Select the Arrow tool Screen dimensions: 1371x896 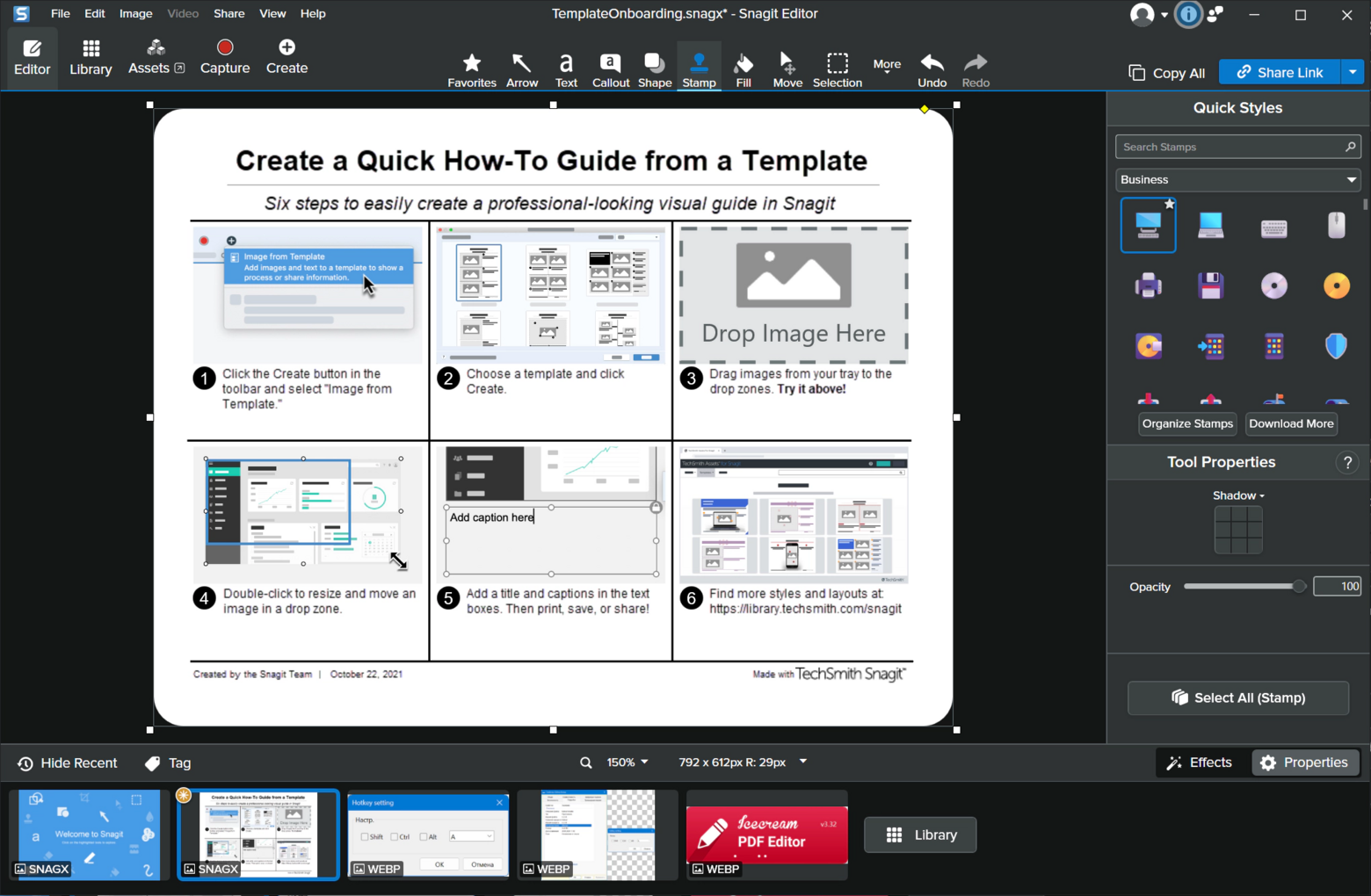pyautogui.click(x=522, y=70)
